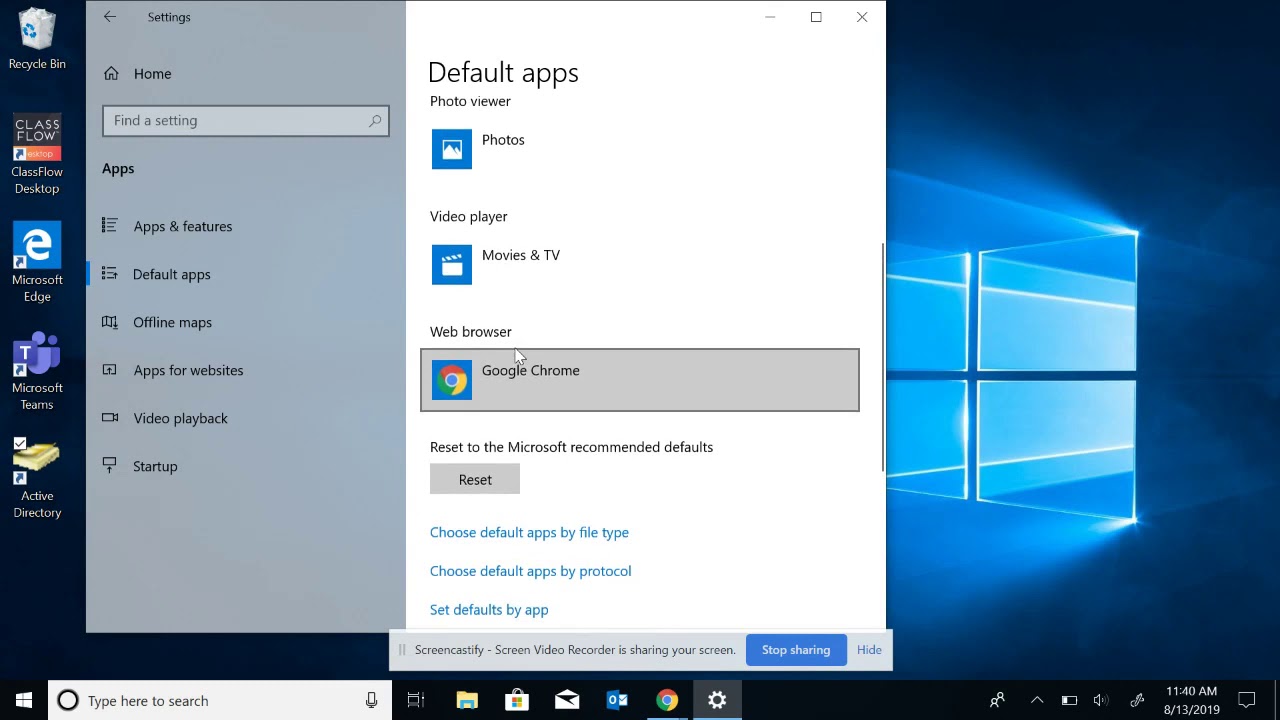Open the Mail app from the taskbar
The image size is (1280, 720).
coord(567,700)
